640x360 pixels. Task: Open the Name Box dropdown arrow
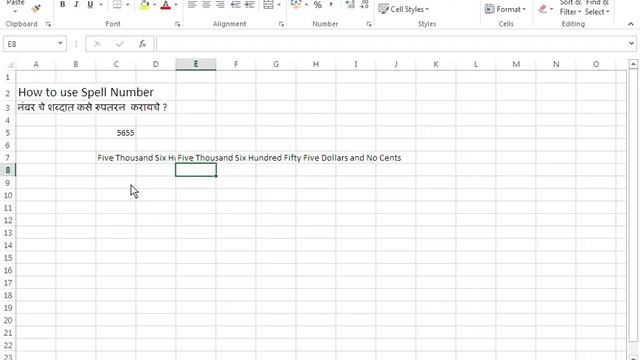point(60,44)
